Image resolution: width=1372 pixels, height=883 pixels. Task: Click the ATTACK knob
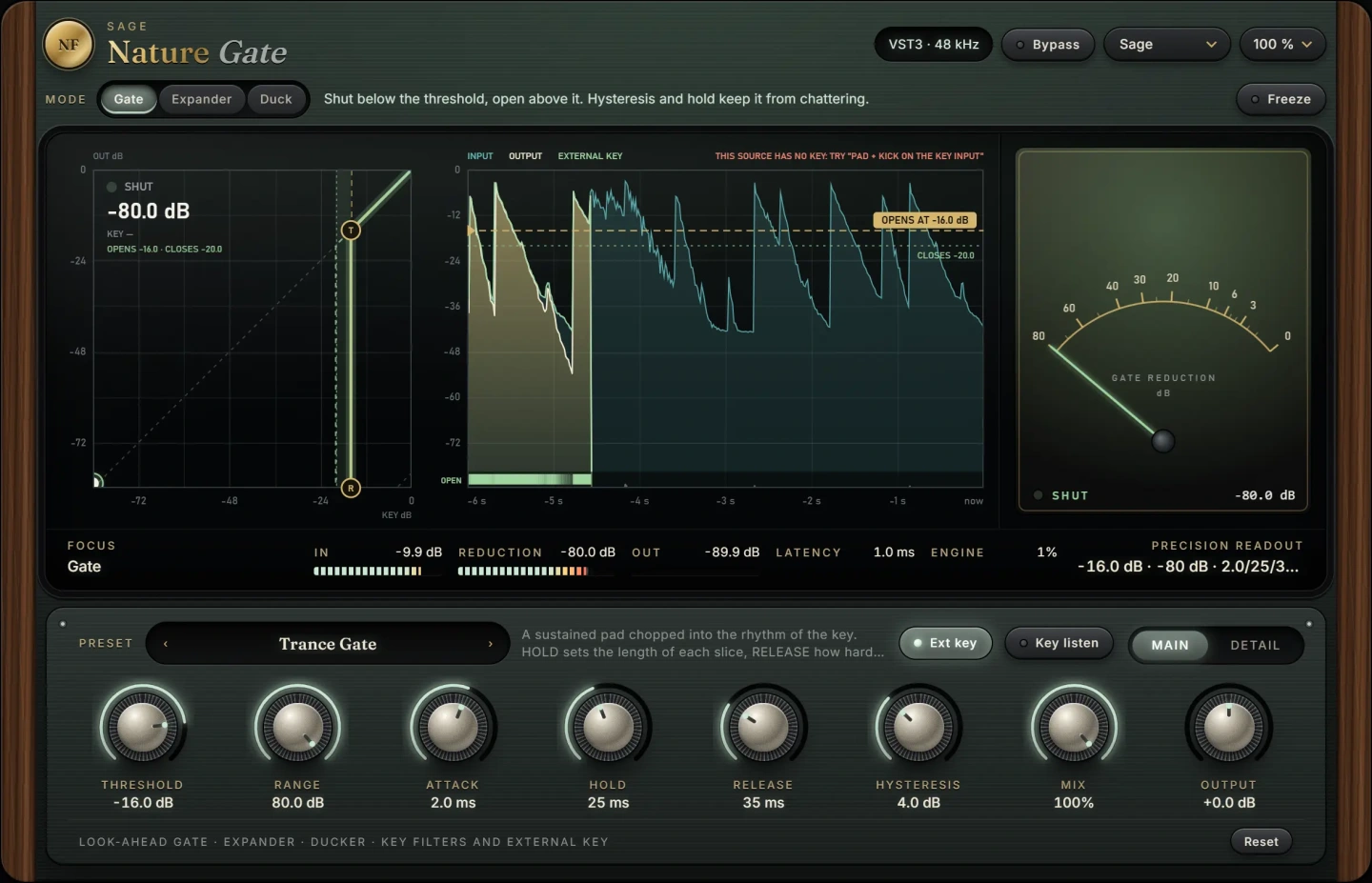(453, 727)
